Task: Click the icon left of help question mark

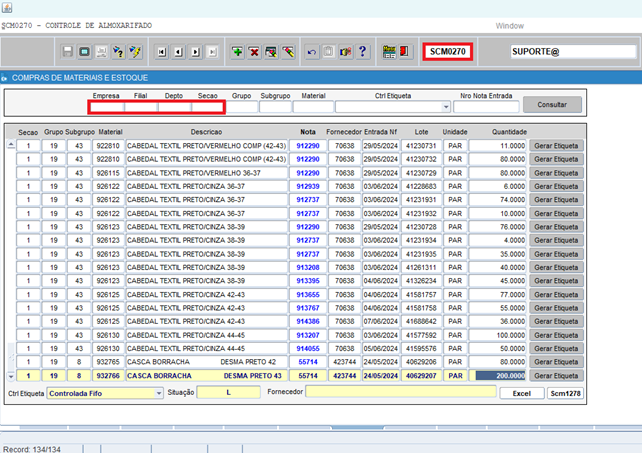Action: pos(346,52)
